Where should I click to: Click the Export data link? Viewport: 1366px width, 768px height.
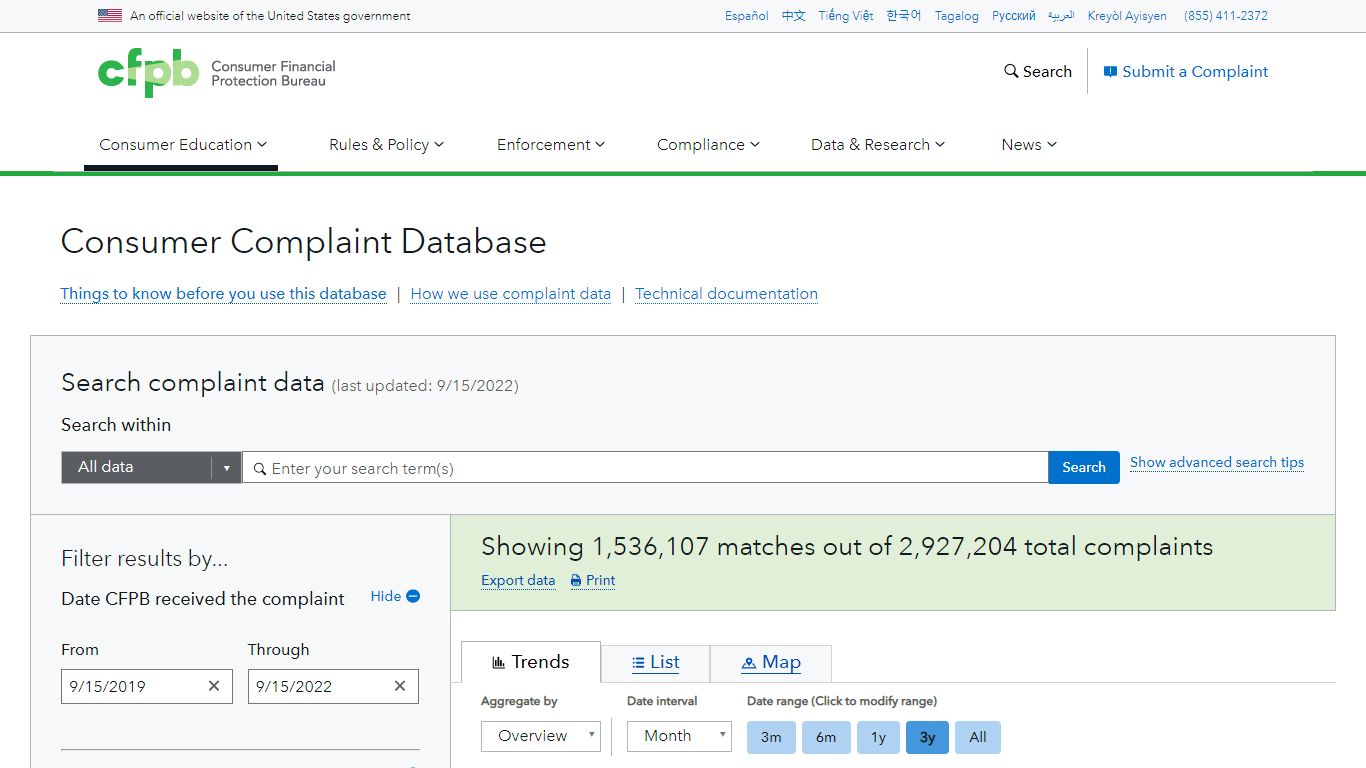point(518,580)
